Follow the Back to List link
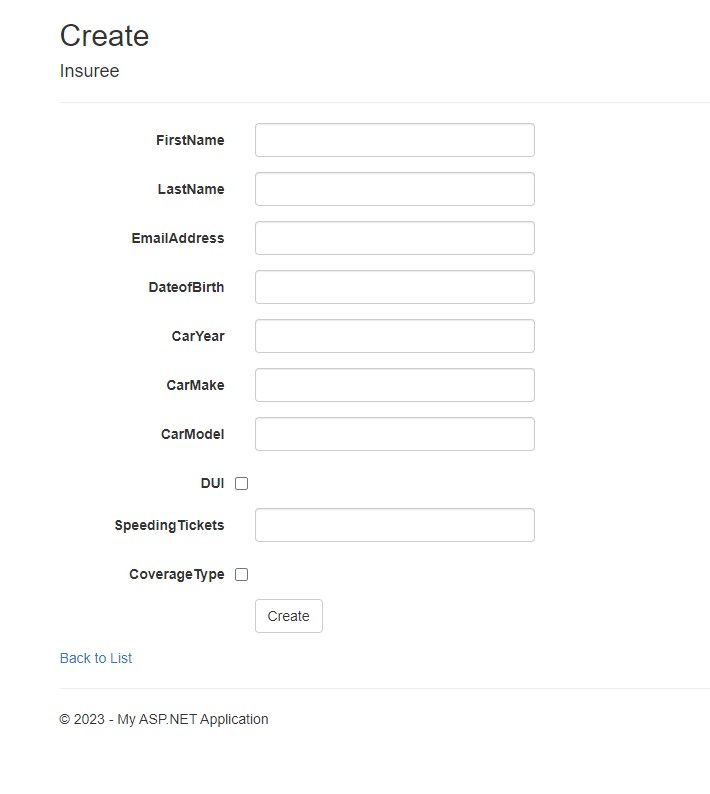Image resolution: width=710 pixels, height=794 pixels. pos(96,658)
